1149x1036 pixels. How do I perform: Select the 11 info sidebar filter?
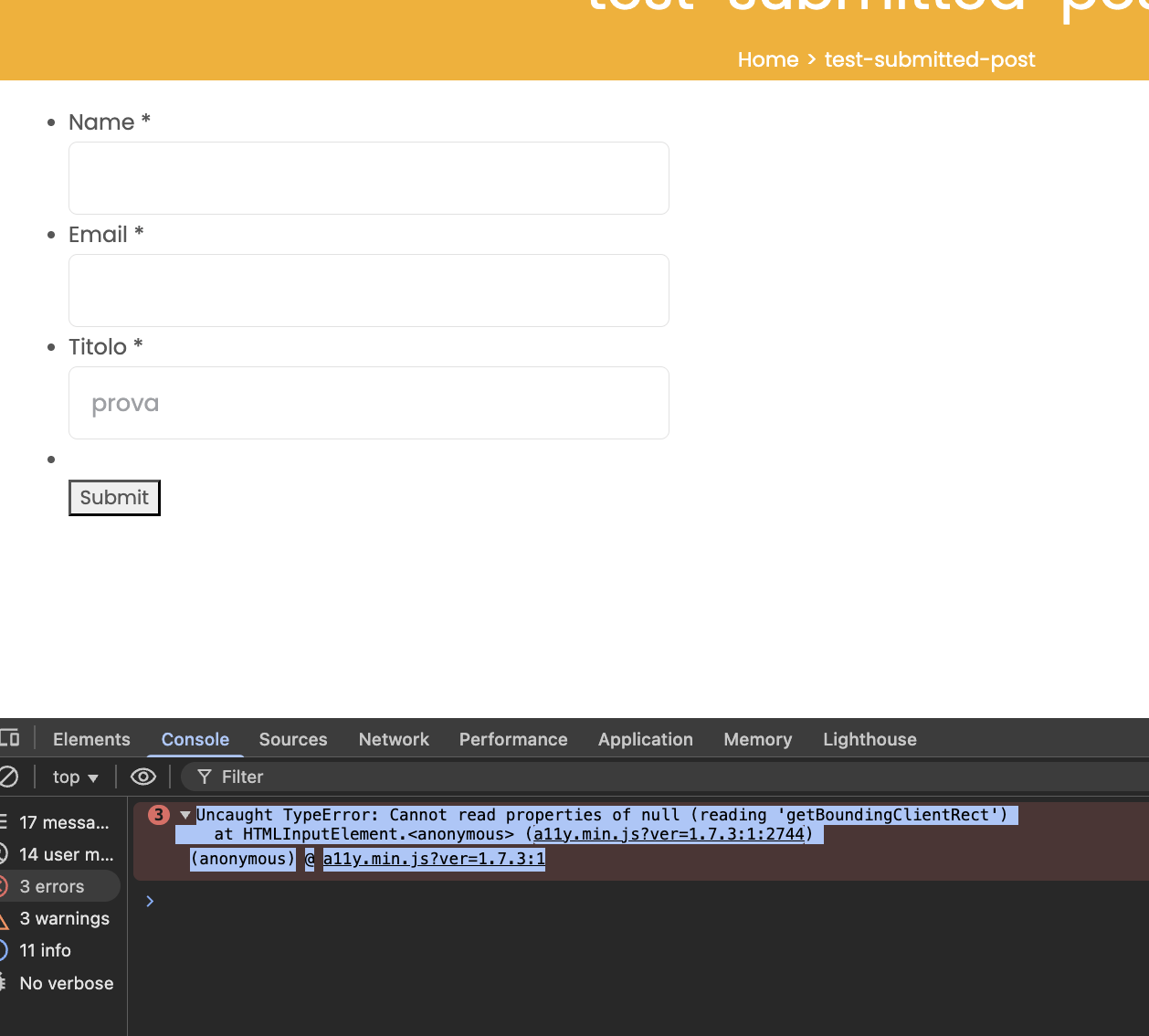(46, 950)
